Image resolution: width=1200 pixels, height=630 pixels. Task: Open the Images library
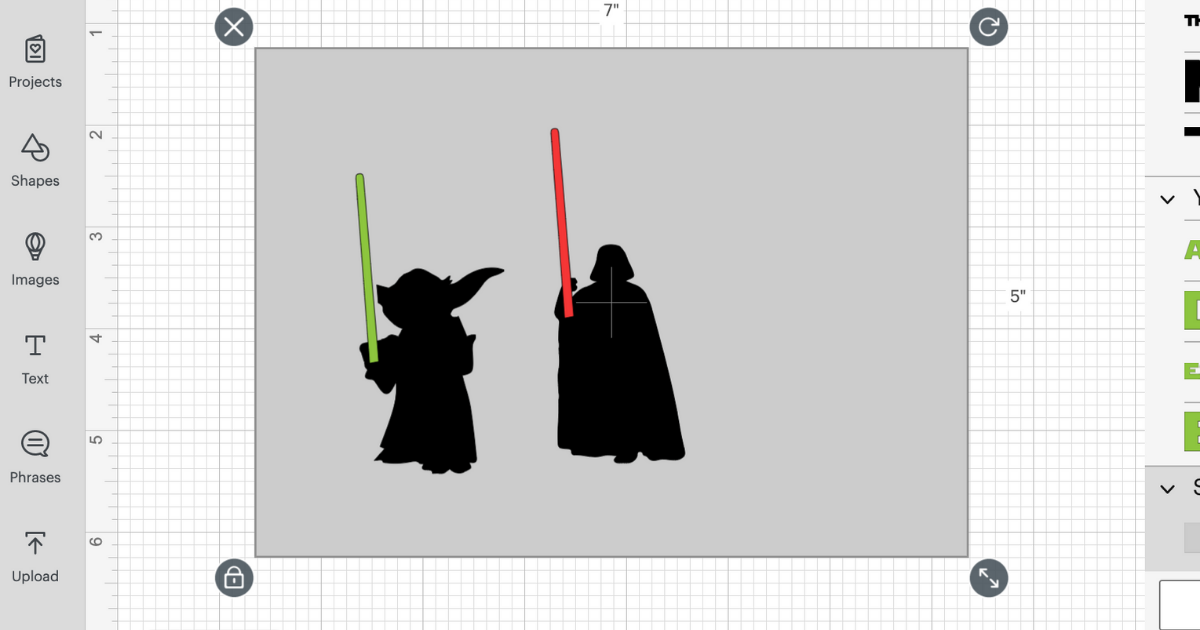(35, 260)
